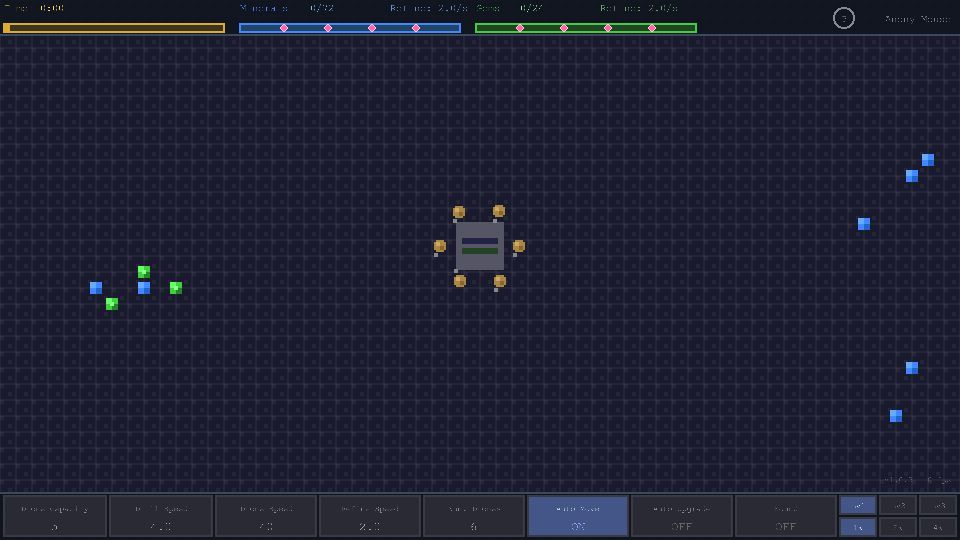Click the blue minerals progress bar
Image resolution: width=960 pixels, height=540 pixels.
point(350,28)
